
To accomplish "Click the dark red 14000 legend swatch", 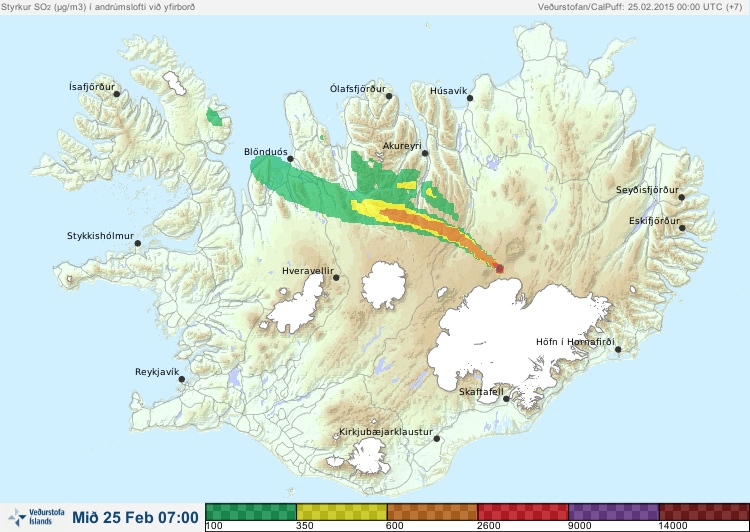I will pos(704,512).
